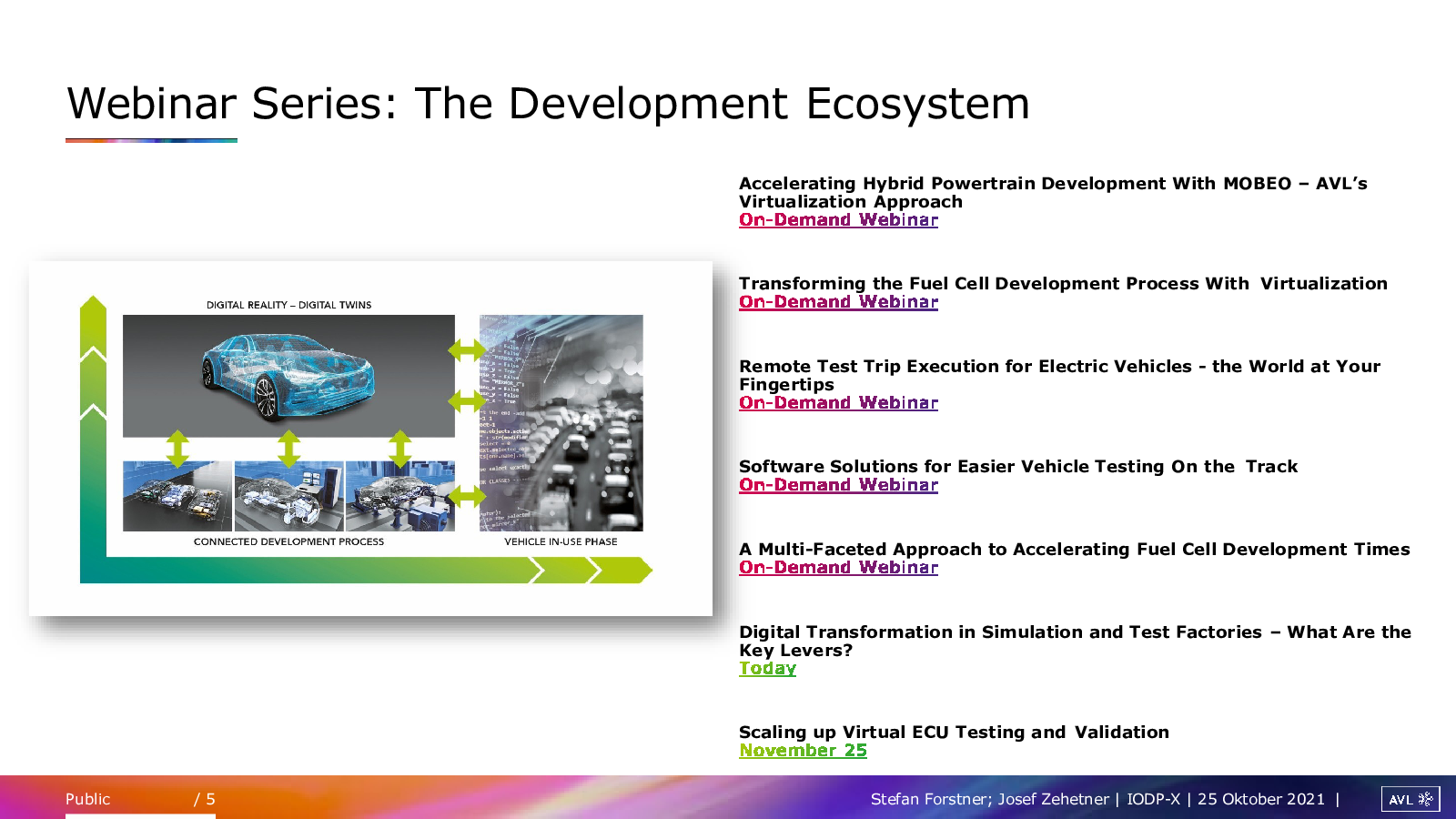Screen dimensions: 1456x819
Task: Click the November 25 link
Action: tap(803, 751)
